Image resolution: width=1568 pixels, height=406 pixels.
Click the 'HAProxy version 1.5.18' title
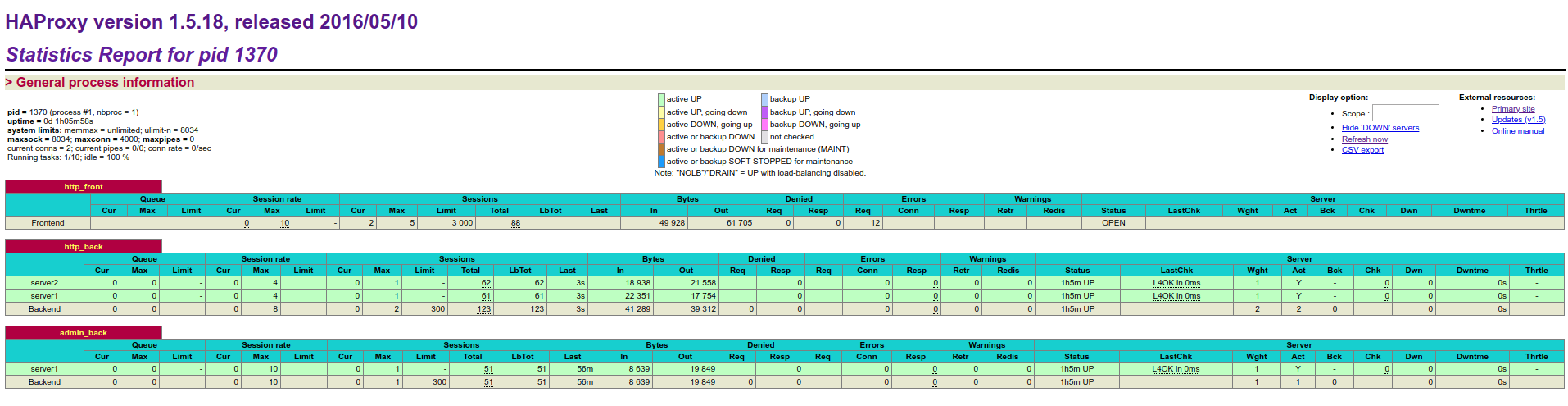click(x=211, y=22)
